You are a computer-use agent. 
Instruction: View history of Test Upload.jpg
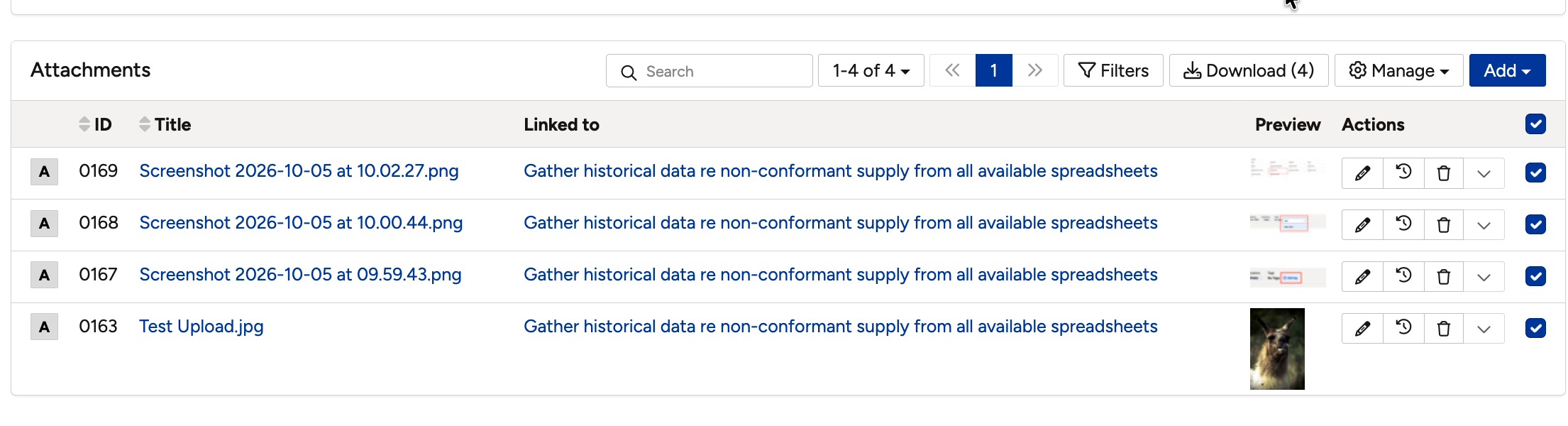pyautogui.click(x=1403, y=329)
